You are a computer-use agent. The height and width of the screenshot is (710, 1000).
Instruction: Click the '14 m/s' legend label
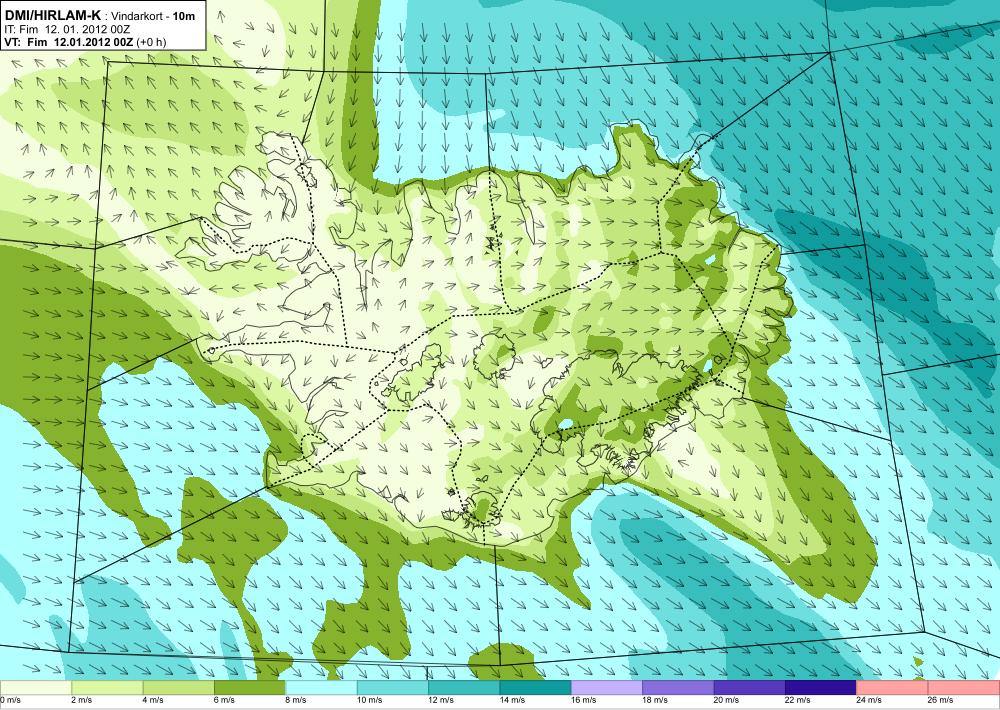coord(513,700)
